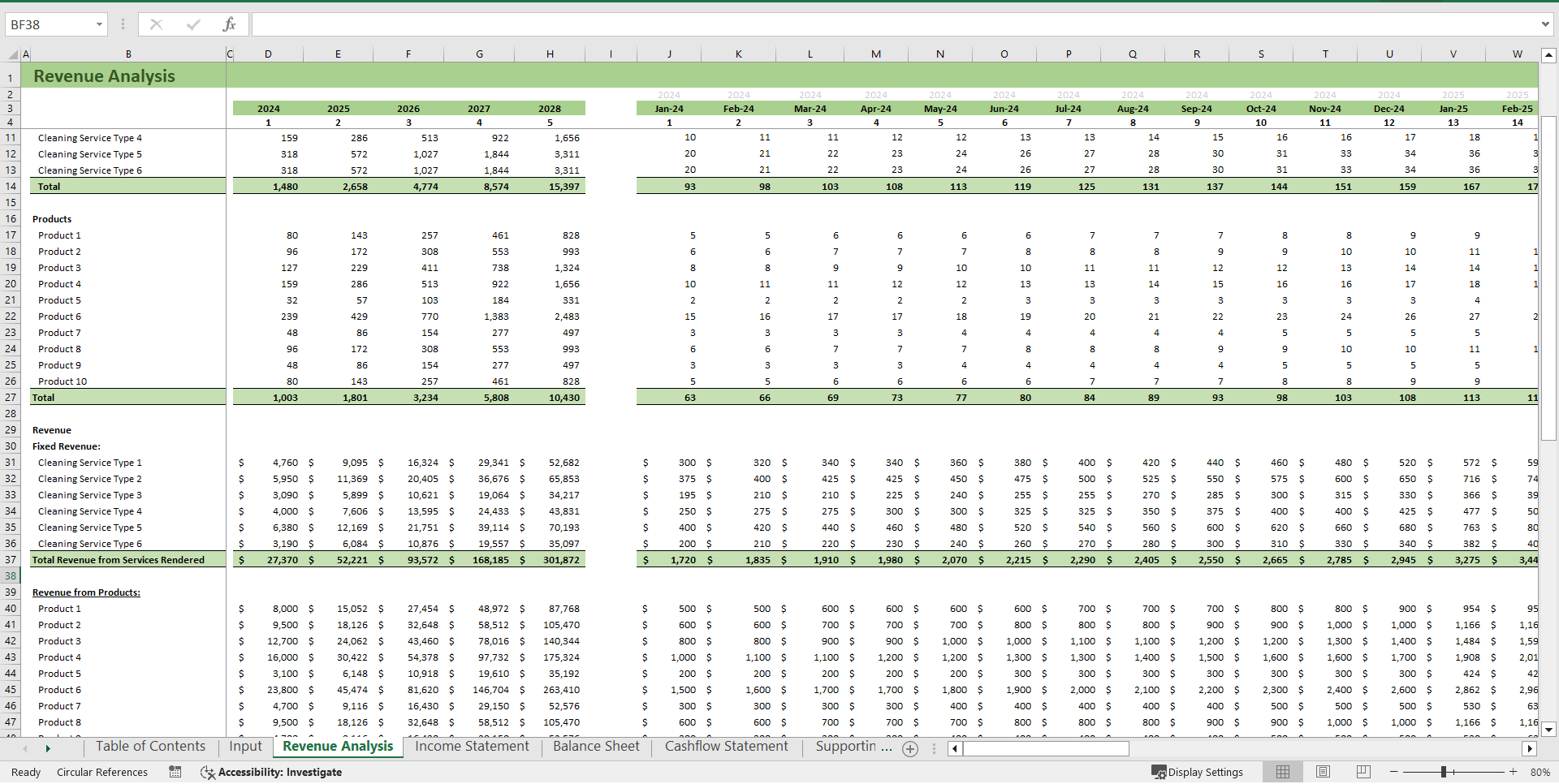Click 'Cleaning Service Type 1' revenue label
This screenshot has width=1559, height=784.
pos(89,463)
